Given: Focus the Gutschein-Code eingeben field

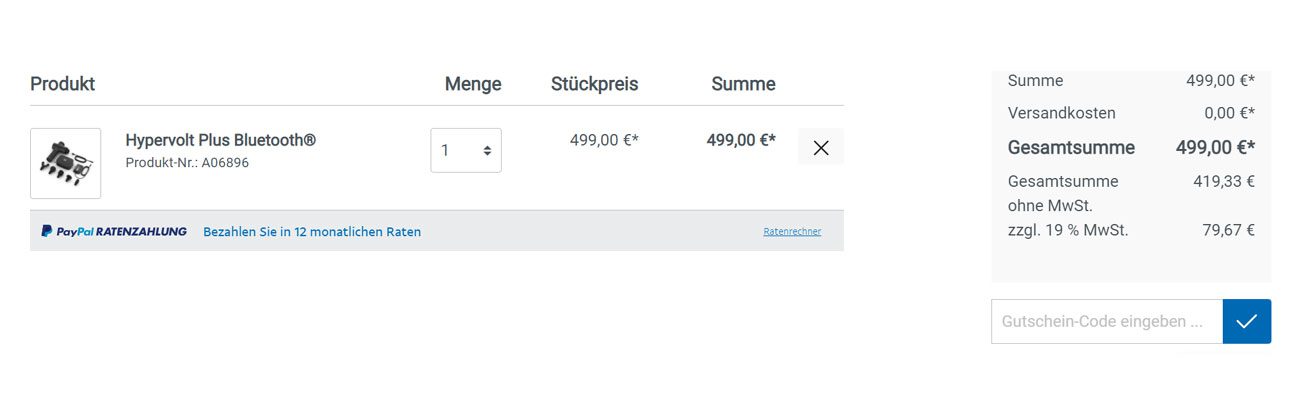Looking at the screenshot, I should [x=1107, y=321].
